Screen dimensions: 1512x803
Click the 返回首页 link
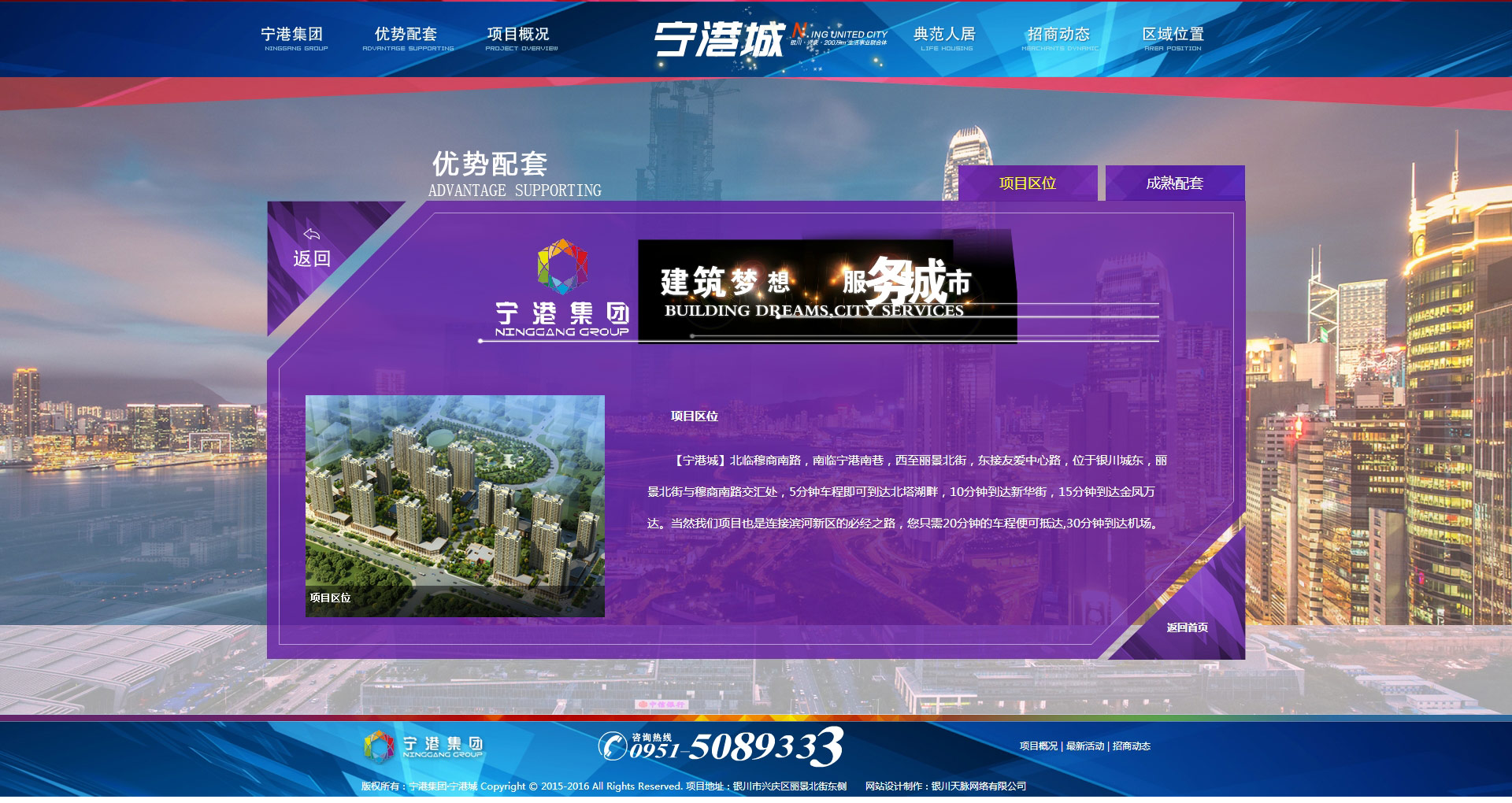[1187, 627]
